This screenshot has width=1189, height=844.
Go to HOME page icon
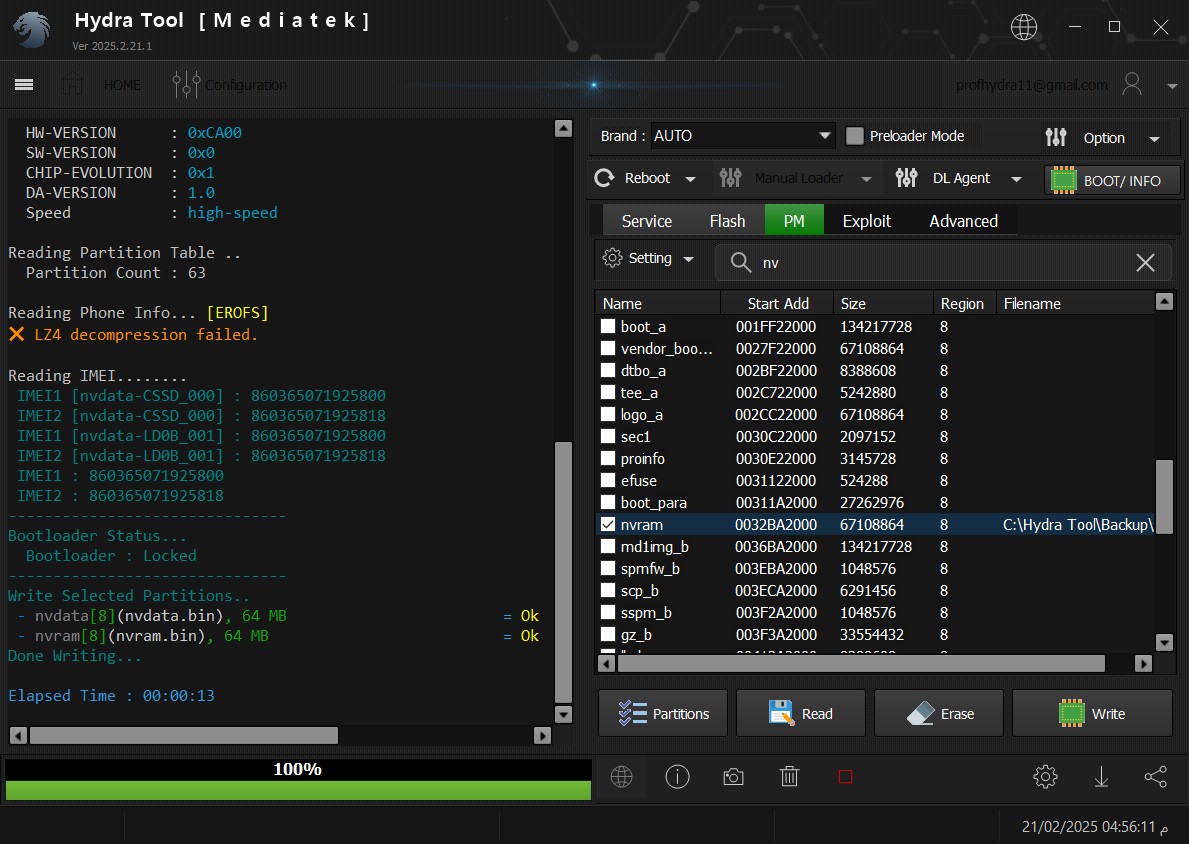(x=73, y=84)
